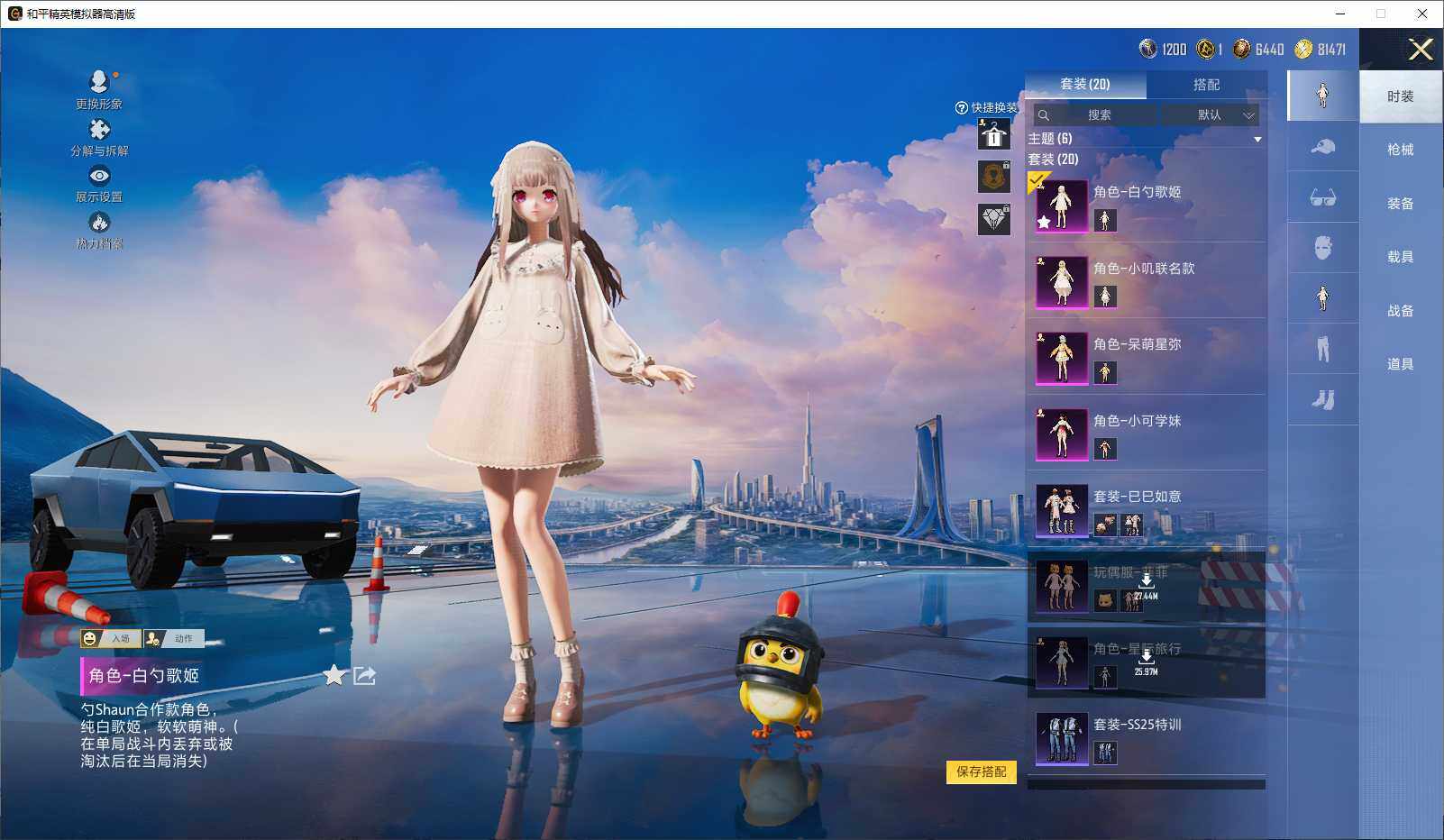Open 展示设置 eye icon
Image resolution: width=1444 pixels, height=840 pixels.
(99, 176)
